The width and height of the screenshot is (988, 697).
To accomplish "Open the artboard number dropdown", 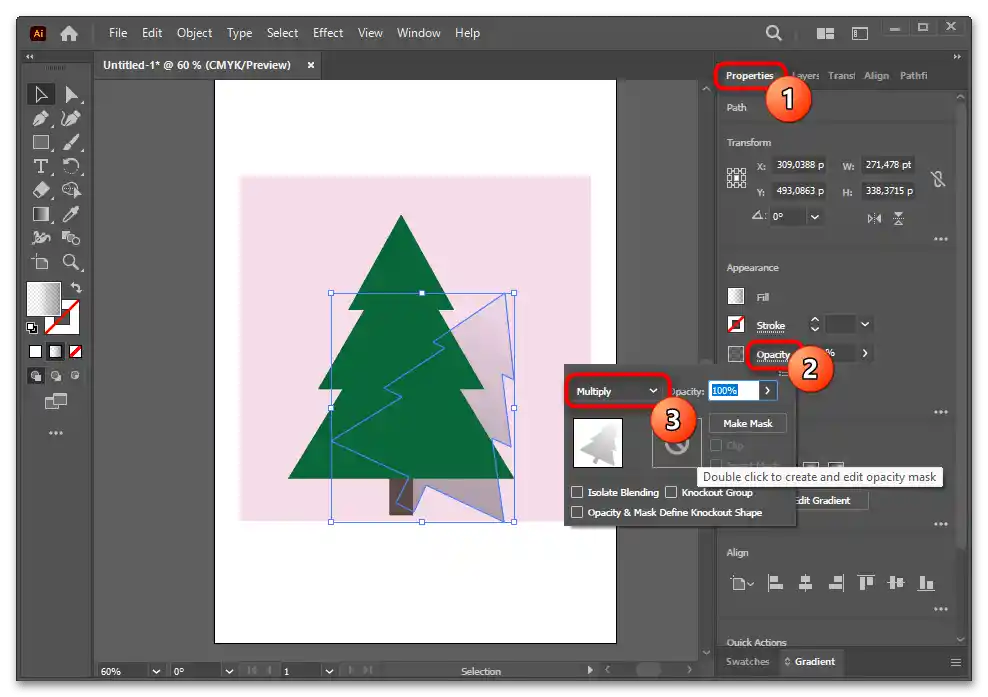I will tap(329, 671).
